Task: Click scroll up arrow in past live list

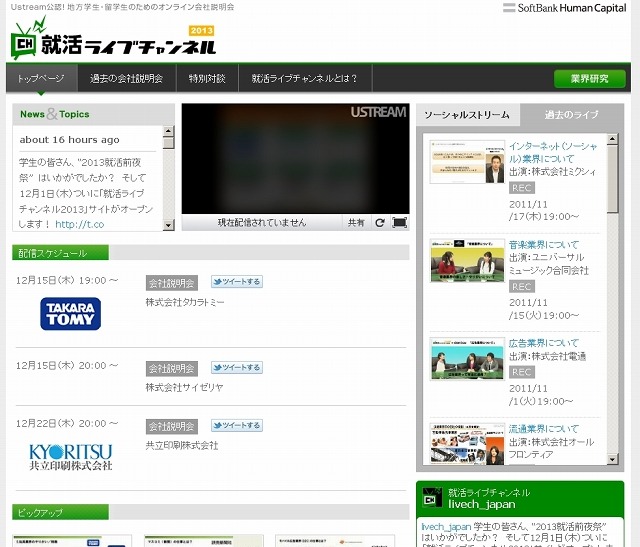Action: click(x=612, y=139)
